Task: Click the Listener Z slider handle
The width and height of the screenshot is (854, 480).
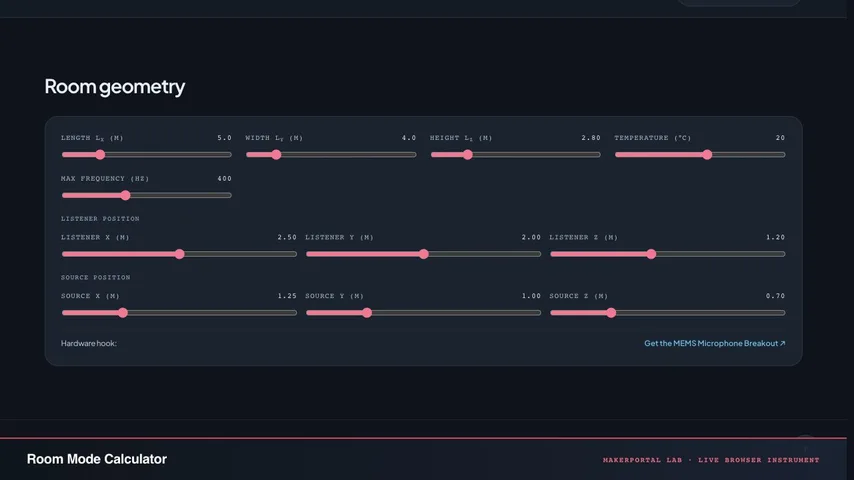Action: [651, 254]
